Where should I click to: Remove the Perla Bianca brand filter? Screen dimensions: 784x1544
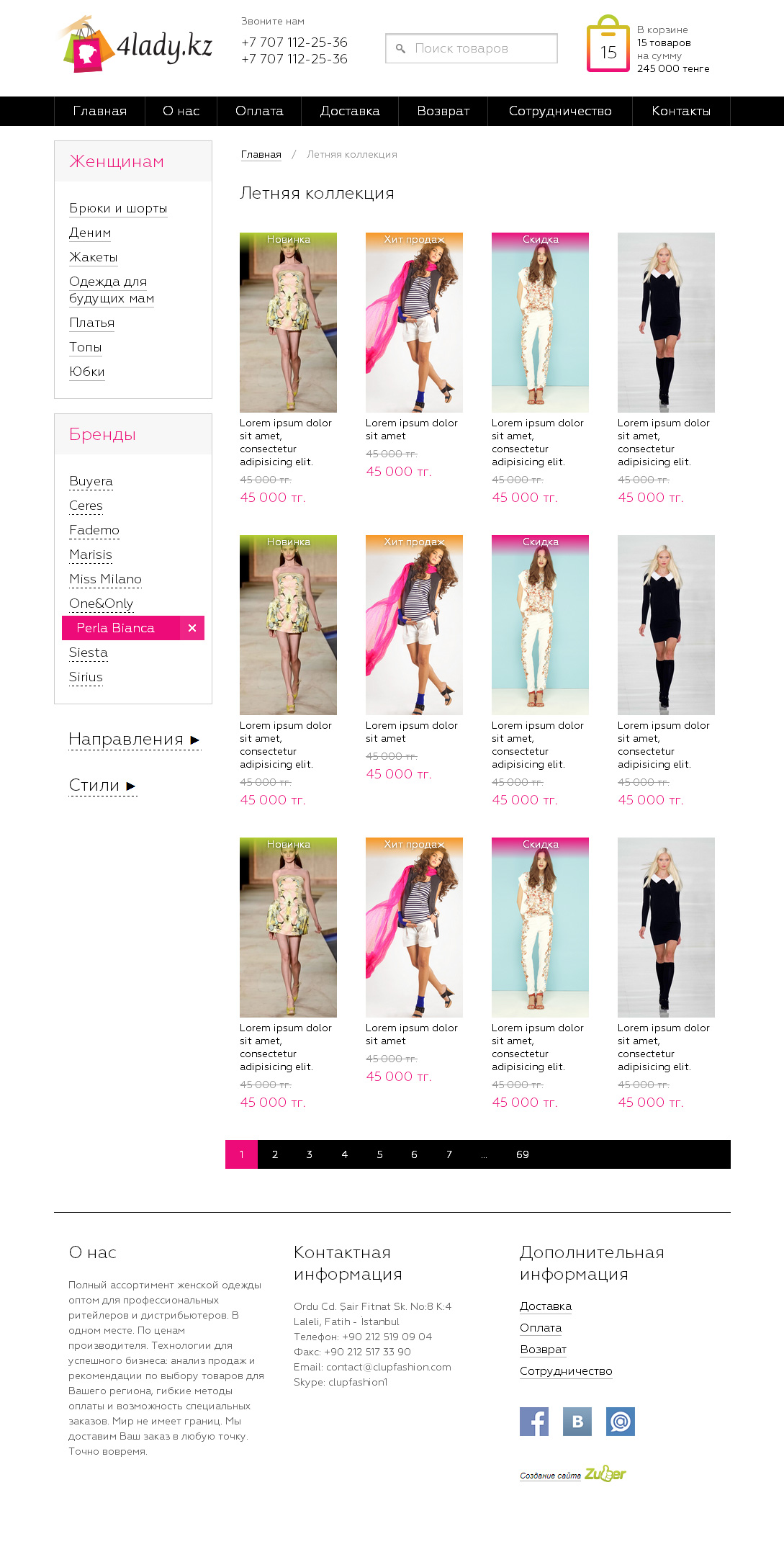pyautogui.click(x=192, y=628)
